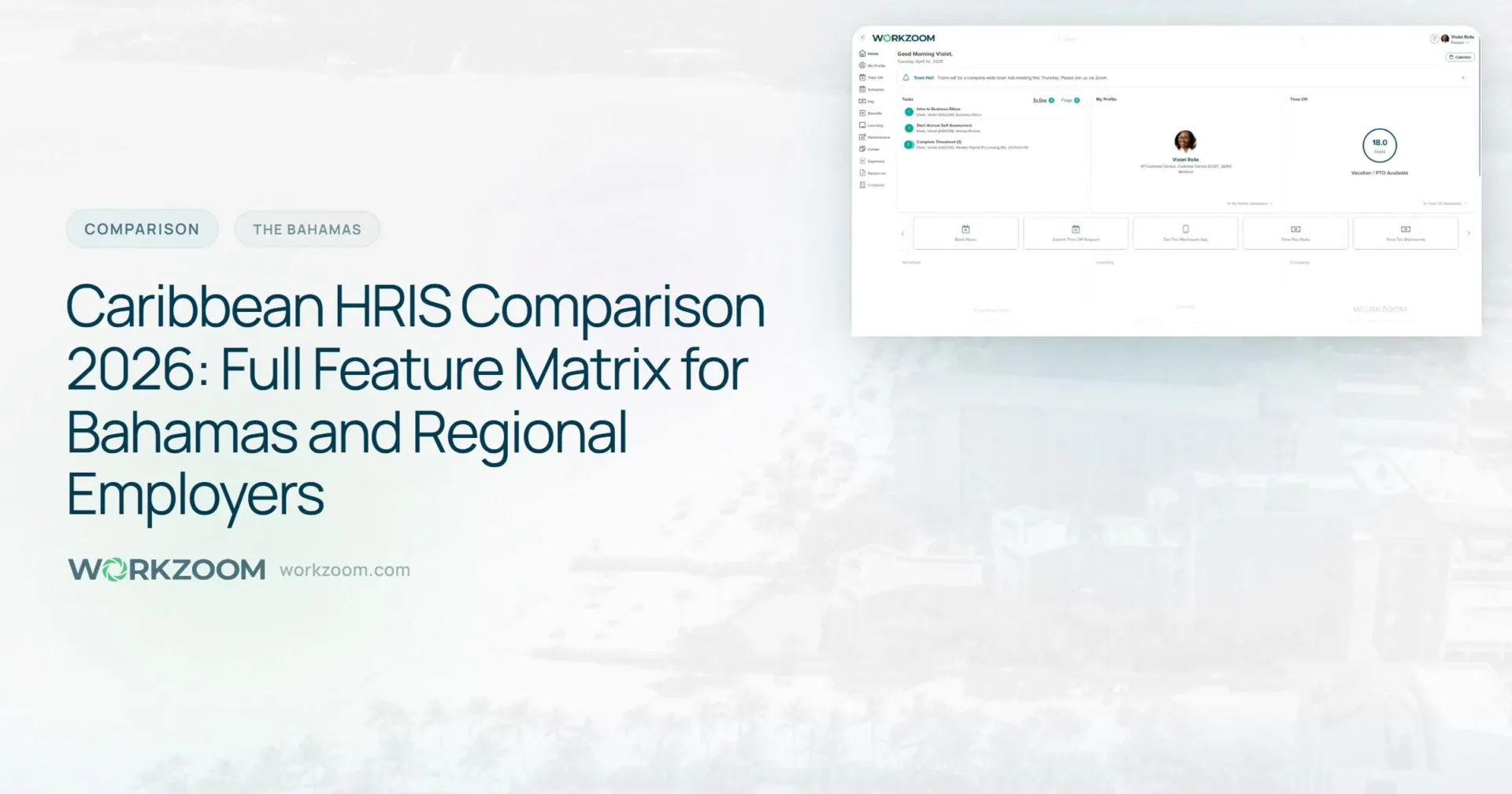The width and height of the screenshot is (1512, 794).
Task: Click Violet Rolle's profile photo
Action: [1185, 141]
